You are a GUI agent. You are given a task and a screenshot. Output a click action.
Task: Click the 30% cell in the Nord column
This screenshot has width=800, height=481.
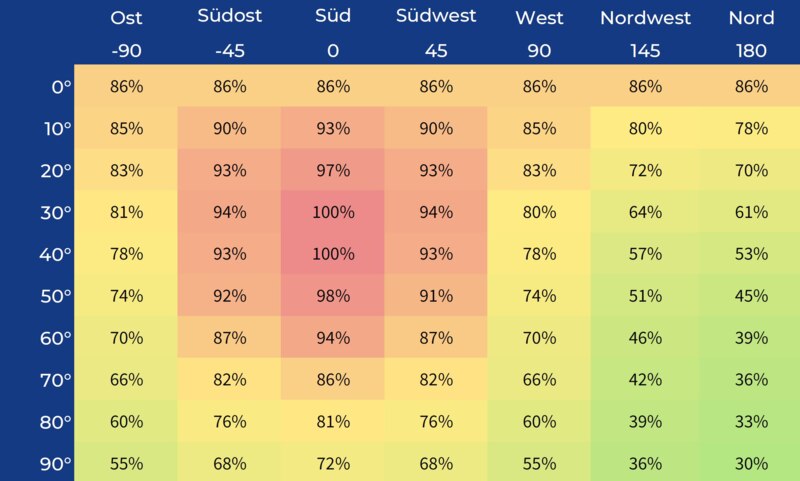(x=749, y=464)
